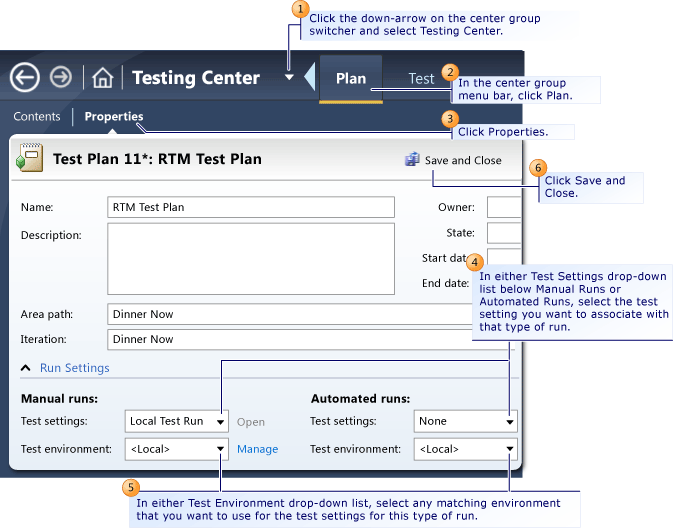Open Manual runs Test settings dropdown
This screenshot has height=528, width=675.
click(176, 421)
